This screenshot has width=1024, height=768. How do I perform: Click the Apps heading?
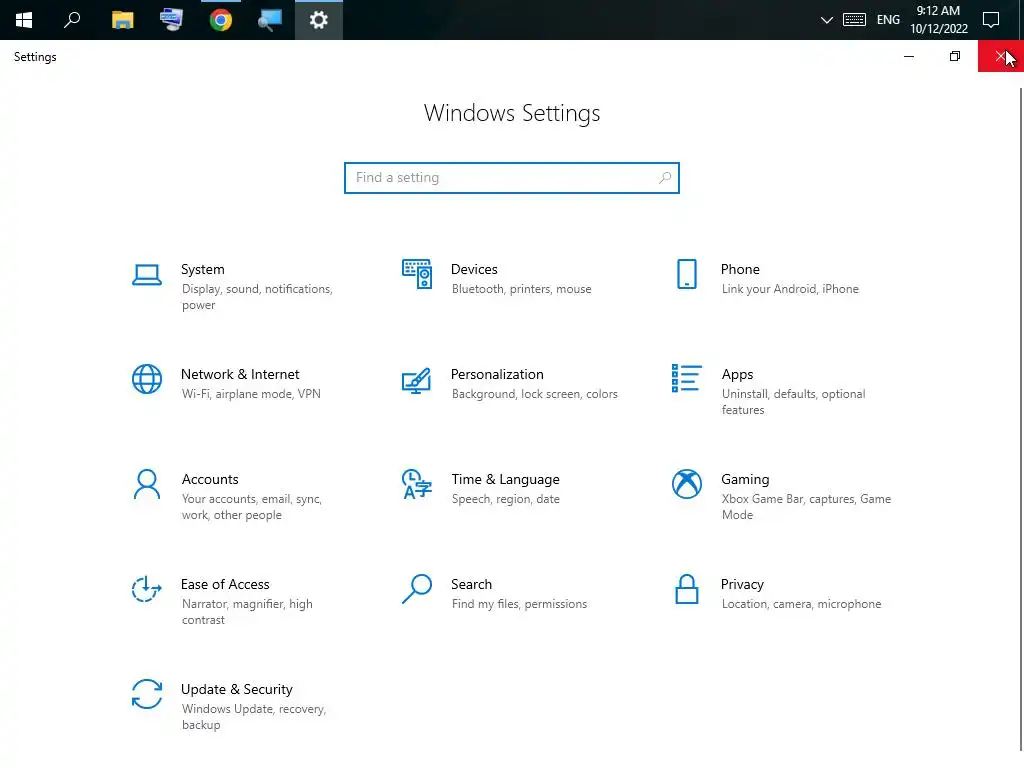tap(737, 375)
